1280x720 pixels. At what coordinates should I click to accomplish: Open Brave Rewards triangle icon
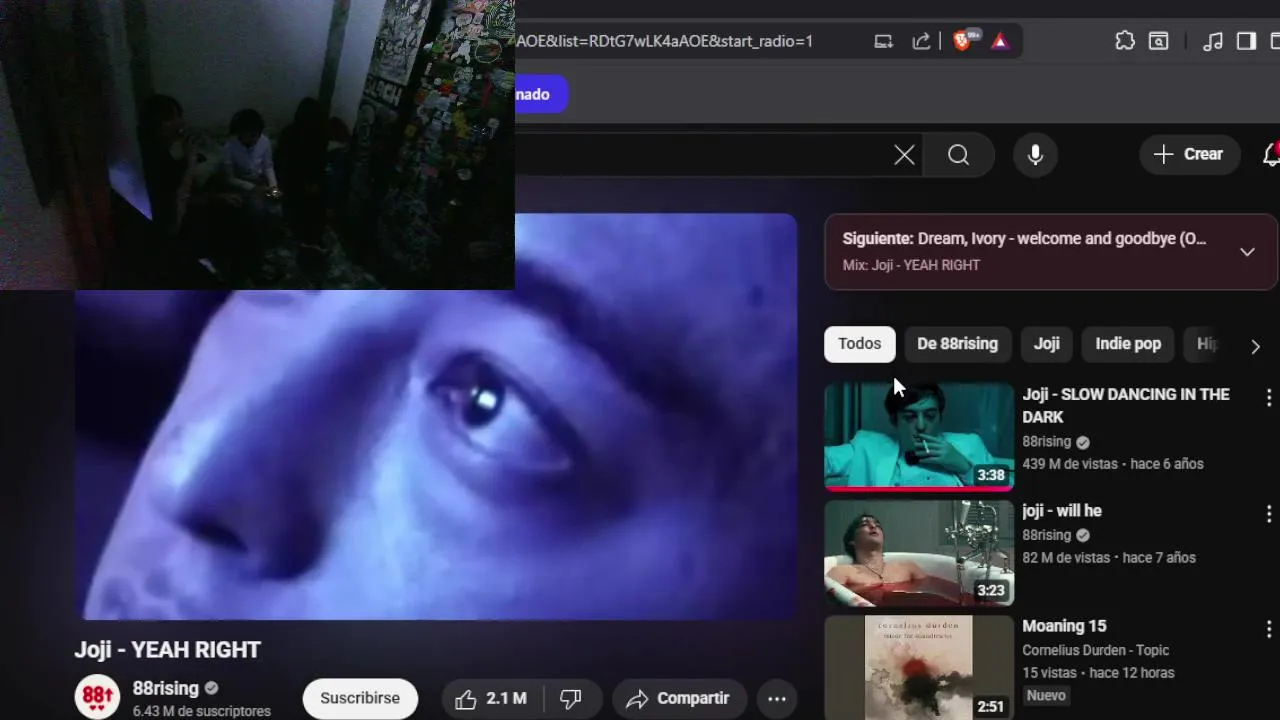[x=1000, y=41]
